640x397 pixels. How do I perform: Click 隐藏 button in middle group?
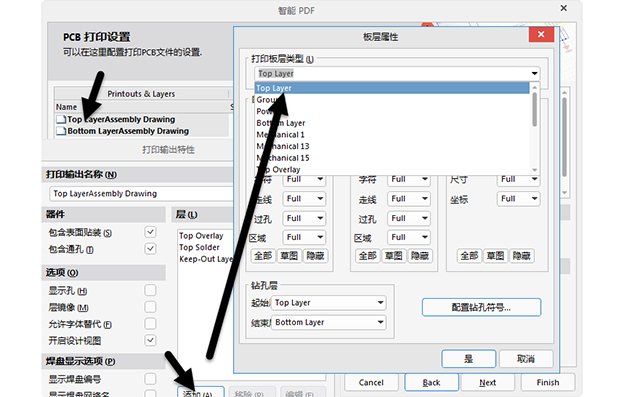coord(420,256)
